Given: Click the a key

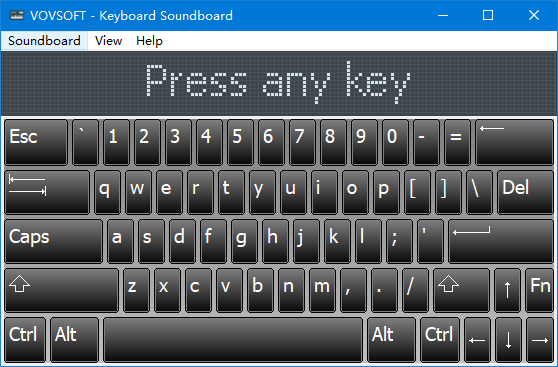Looking at the screenshot, I should click(x=120, y=241).
